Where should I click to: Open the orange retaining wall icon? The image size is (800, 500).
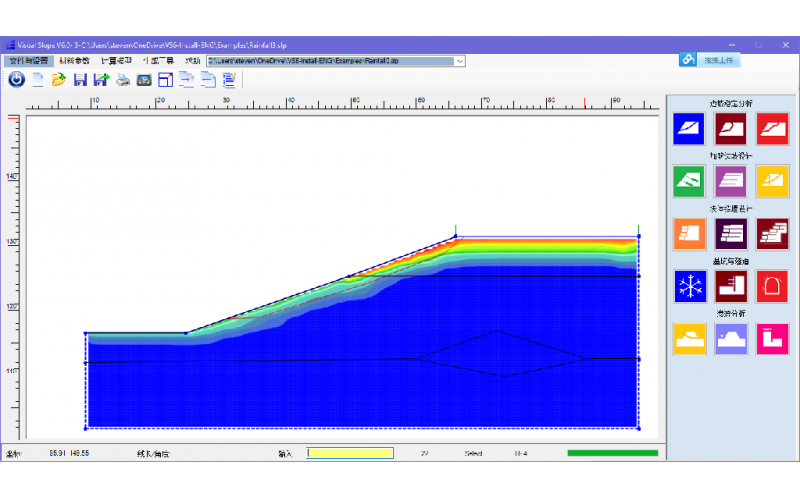click(x=689, y=233)
